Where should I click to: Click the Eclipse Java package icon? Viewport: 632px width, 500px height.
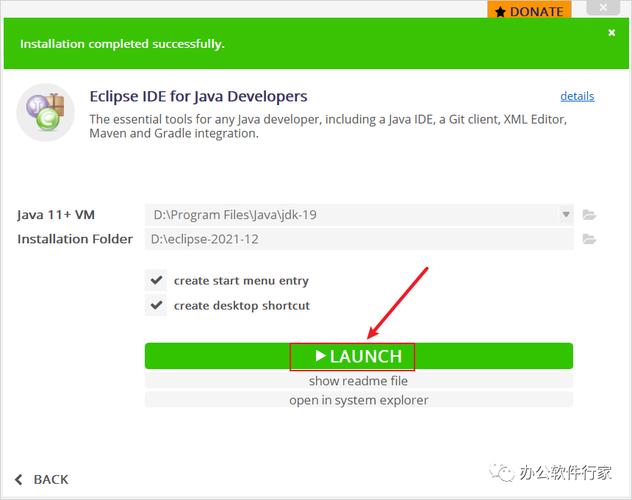tap(45, 112)
